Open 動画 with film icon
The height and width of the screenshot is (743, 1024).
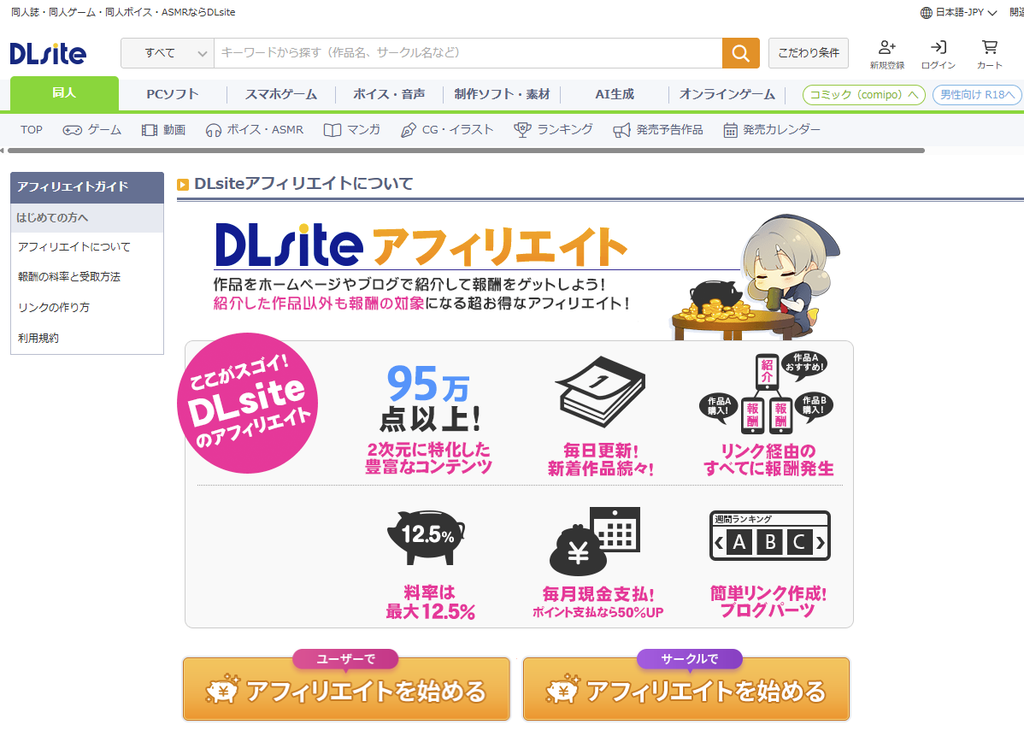click(x=164, y=130)
